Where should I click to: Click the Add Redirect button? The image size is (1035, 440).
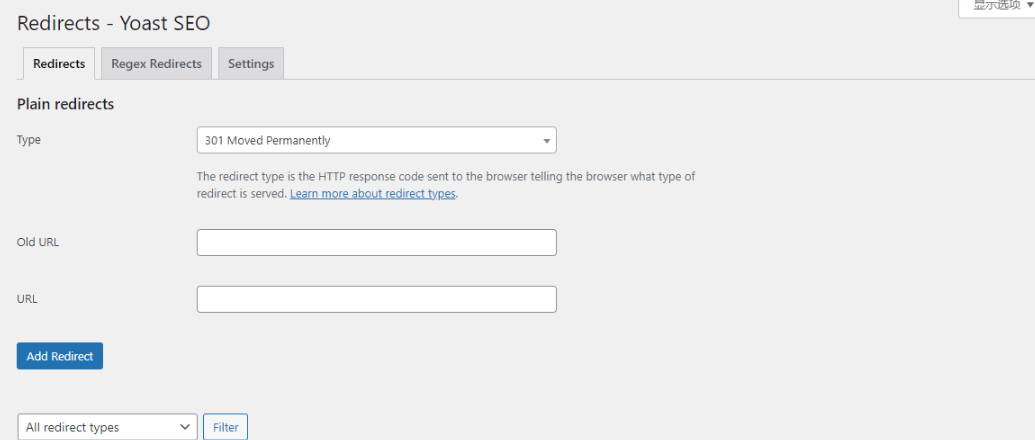[x=59, y=356]
